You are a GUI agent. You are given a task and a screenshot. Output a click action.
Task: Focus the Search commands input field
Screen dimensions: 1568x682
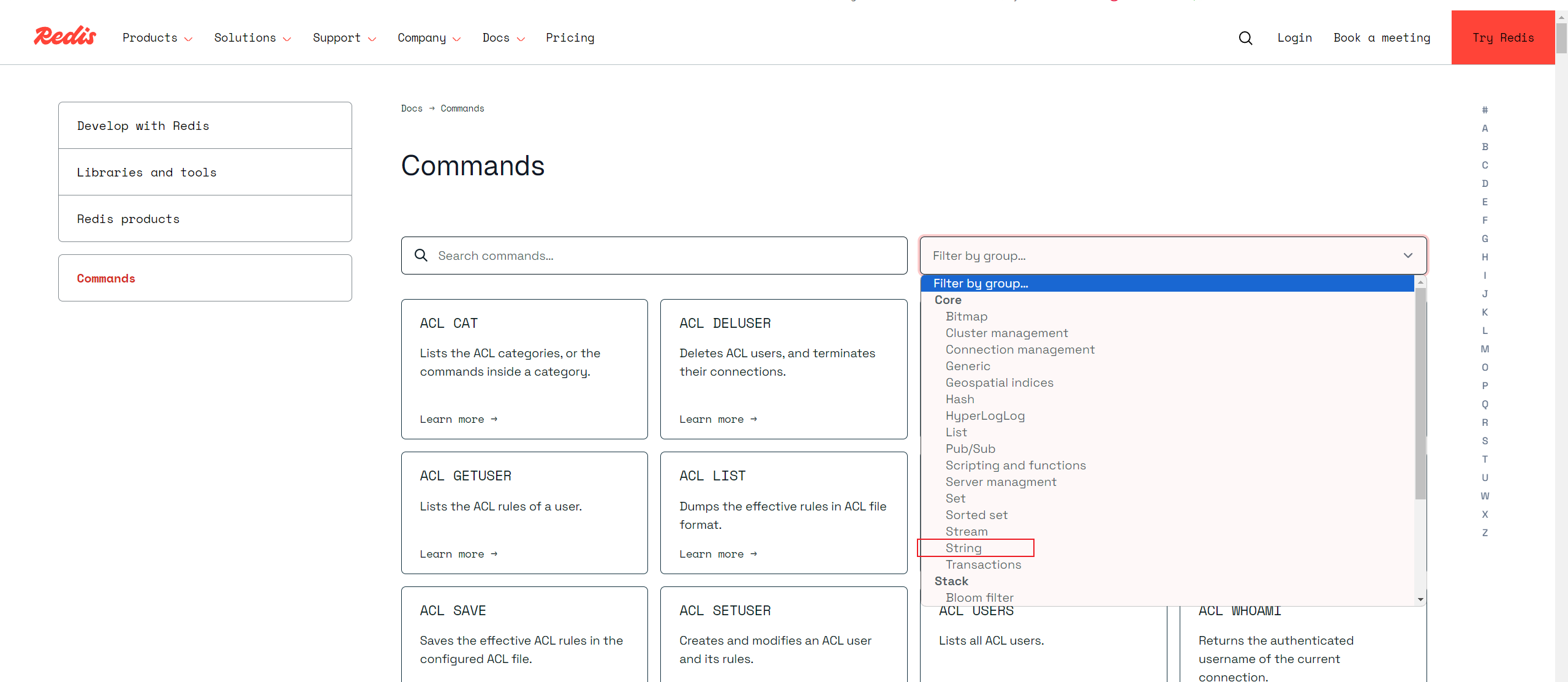[x=654, y=256]
